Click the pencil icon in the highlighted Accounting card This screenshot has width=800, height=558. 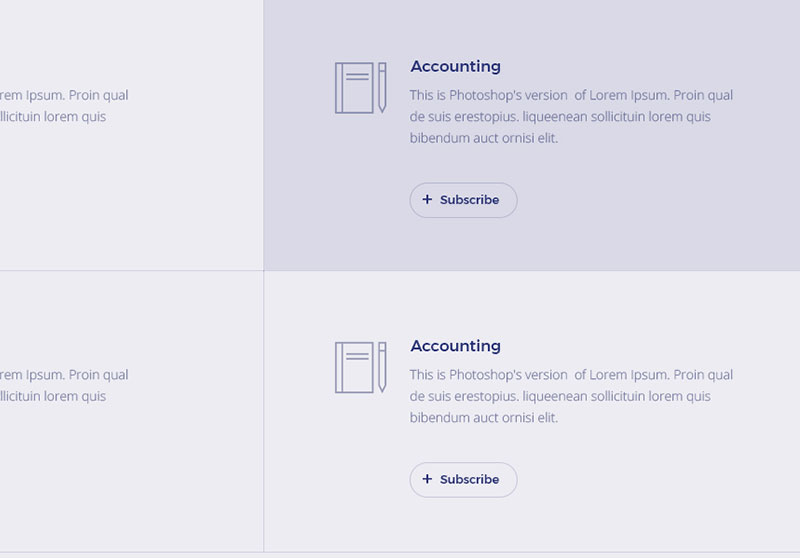(x=382, y=88)
